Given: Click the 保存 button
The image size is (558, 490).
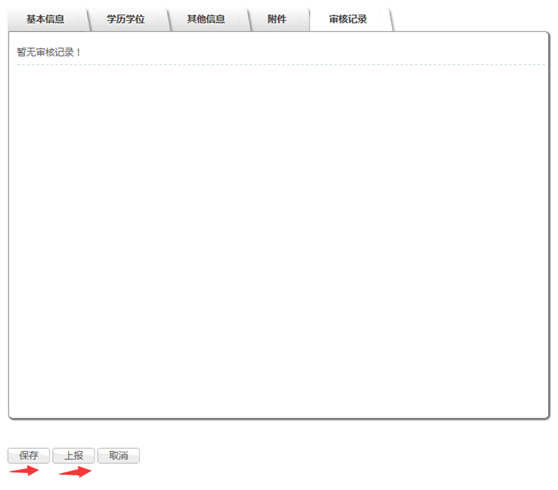Looking at the screenshot, I should click(x=29, y=455).
